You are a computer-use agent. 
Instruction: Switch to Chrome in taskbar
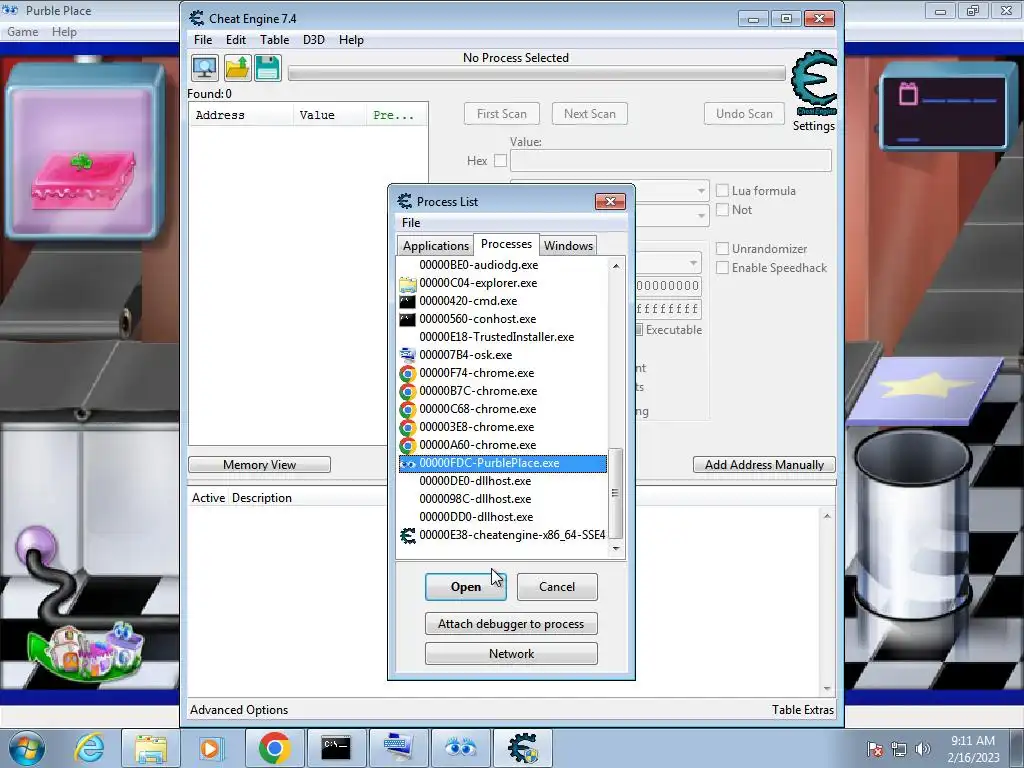click(x=274, y=748)
